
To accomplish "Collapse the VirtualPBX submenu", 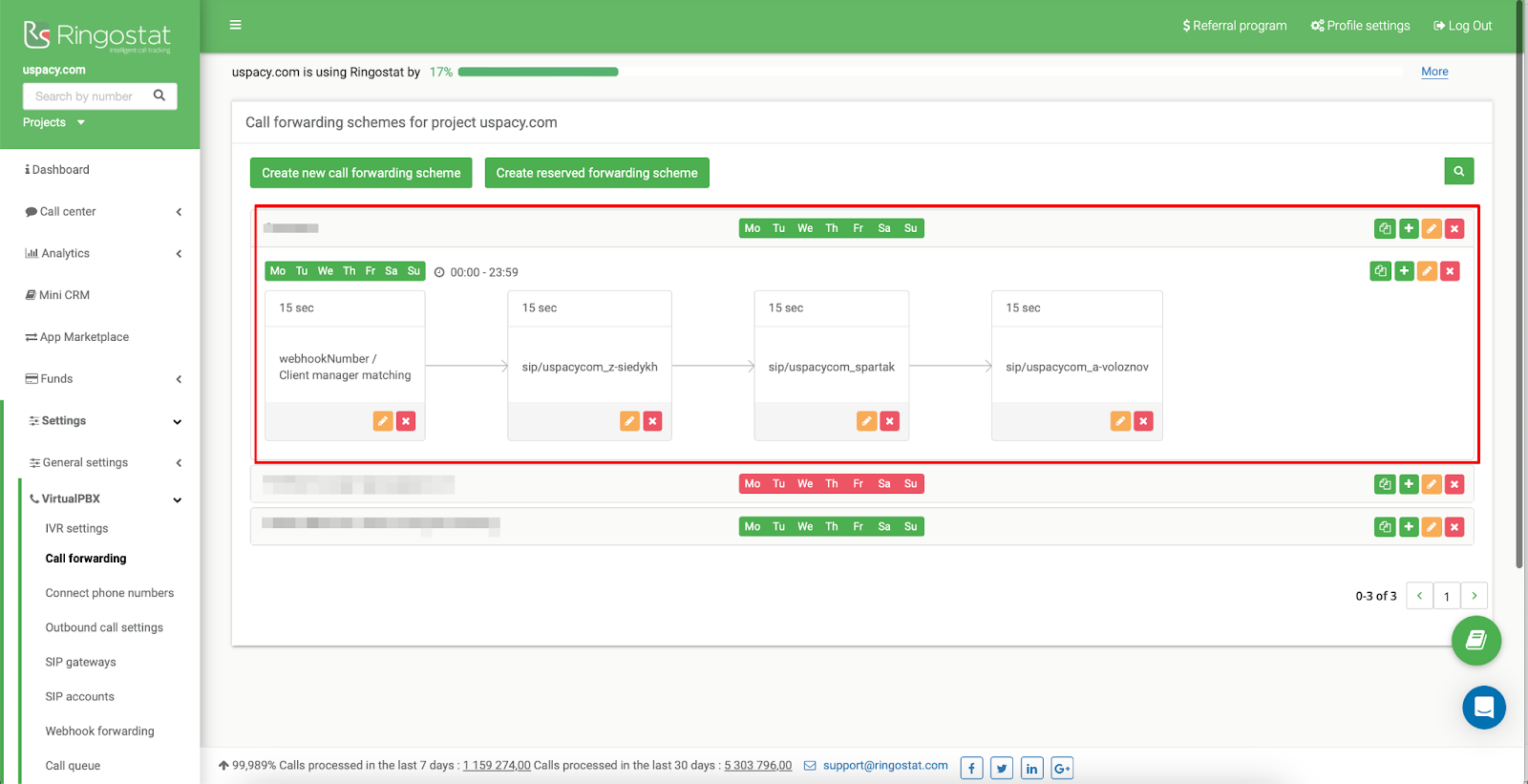I will (105, 498).
